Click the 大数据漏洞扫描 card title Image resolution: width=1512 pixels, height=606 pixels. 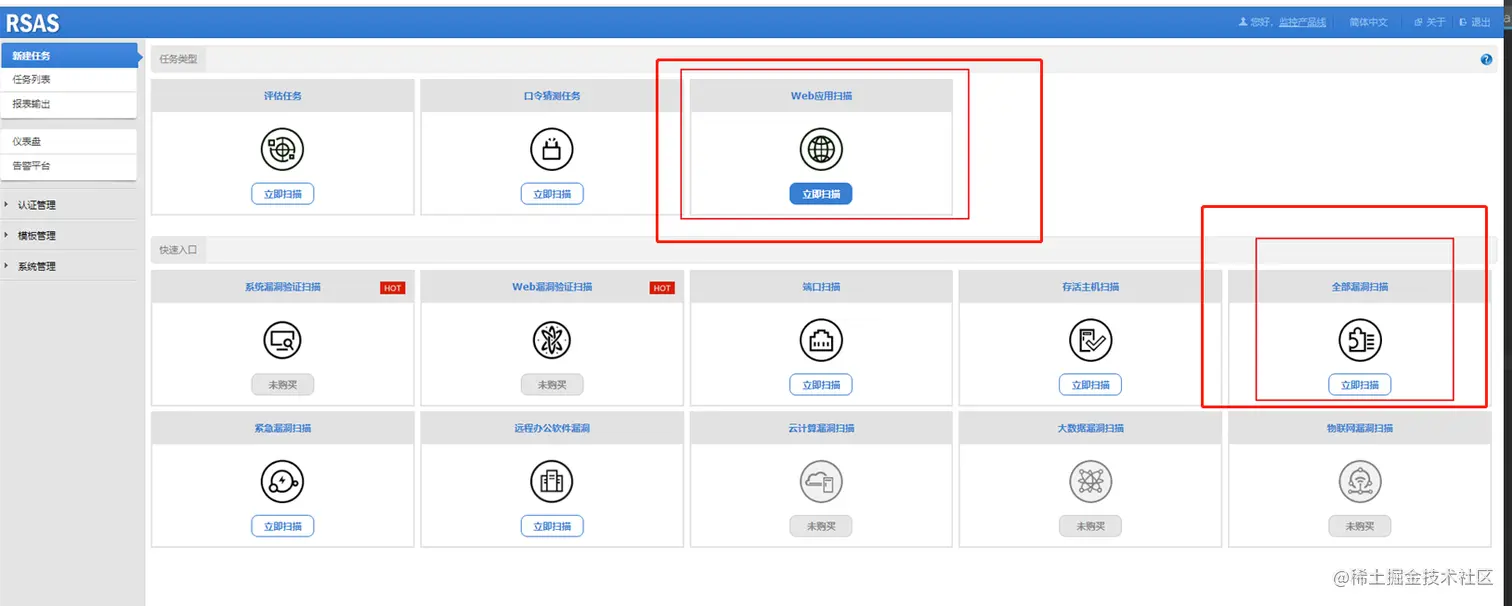pyautogui.click(x=1090, y=428)
